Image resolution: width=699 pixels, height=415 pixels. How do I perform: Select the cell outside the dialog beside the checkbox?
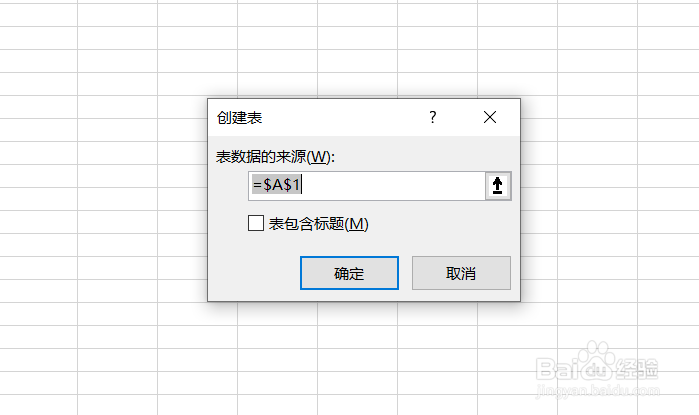pos(182,222)
